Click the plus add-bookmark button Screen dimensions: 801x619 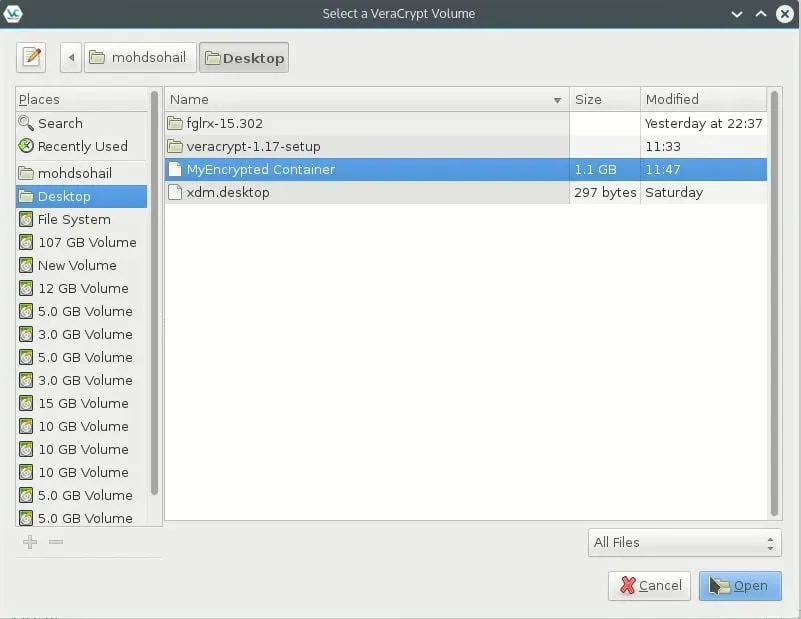pyautogui.click(x=30, y=541)
